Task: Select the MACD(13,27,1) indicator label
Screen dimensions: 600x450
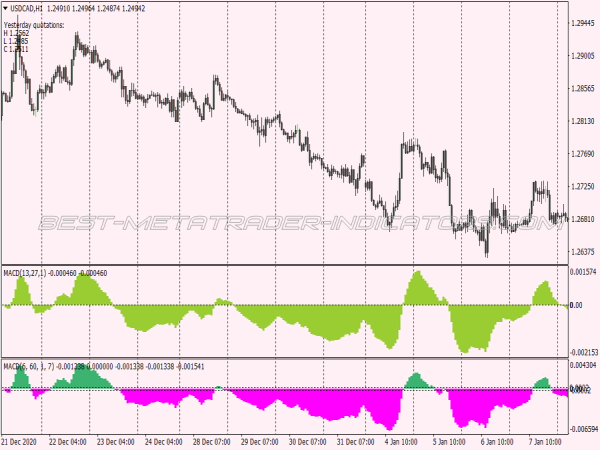Action: pyautogui.click(x=28, y=272)
